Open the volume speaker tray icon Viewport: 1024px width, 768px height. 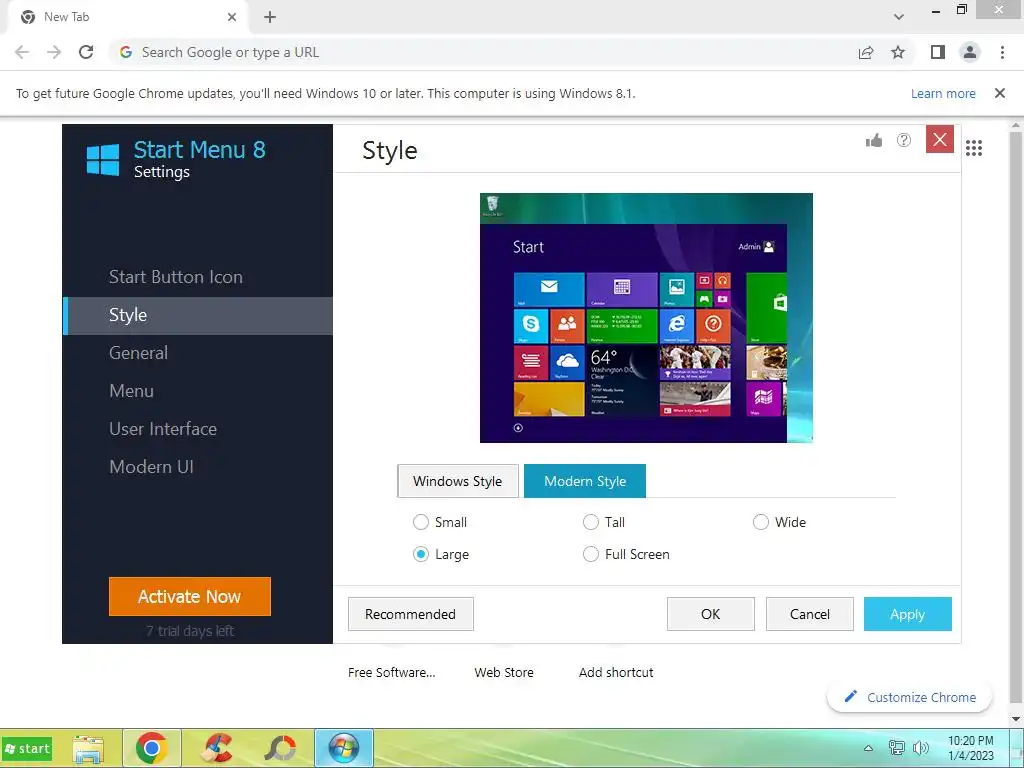click(x=921, y=748)
